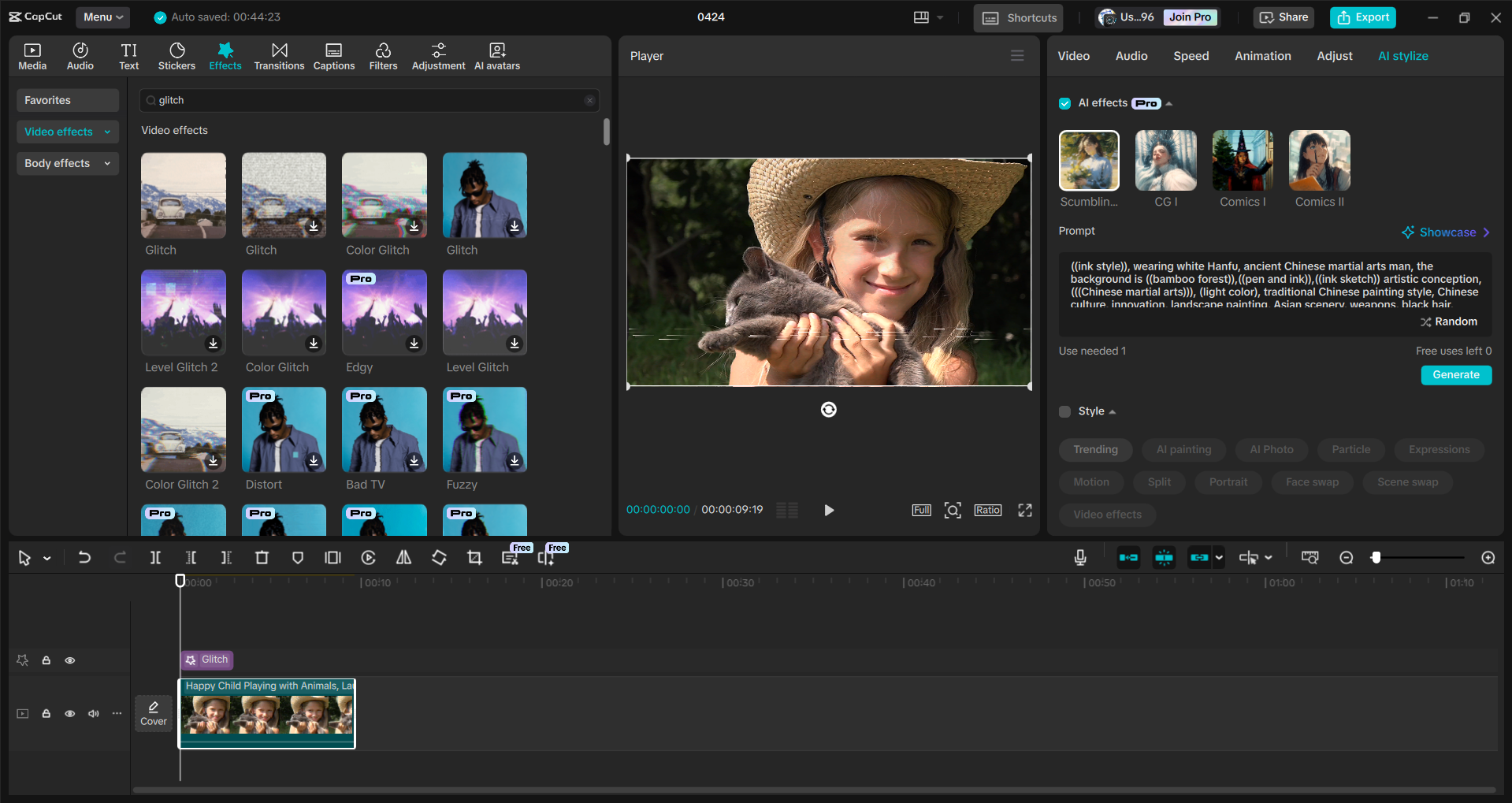Open the Menu dropdown in title bar
The image size is (1512, 803).
103,17
